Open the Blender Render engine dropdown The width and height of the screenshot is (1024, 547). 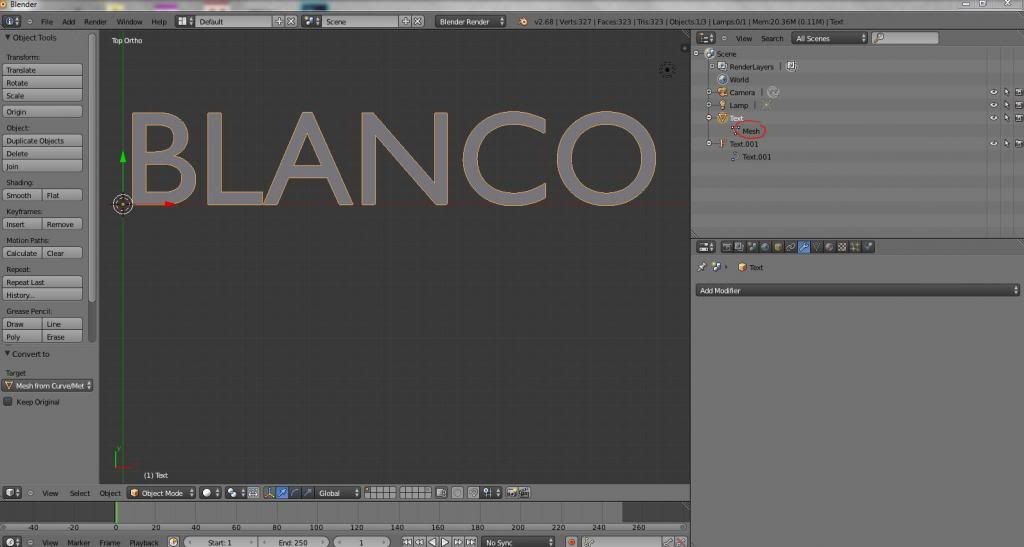coord(472,21)
